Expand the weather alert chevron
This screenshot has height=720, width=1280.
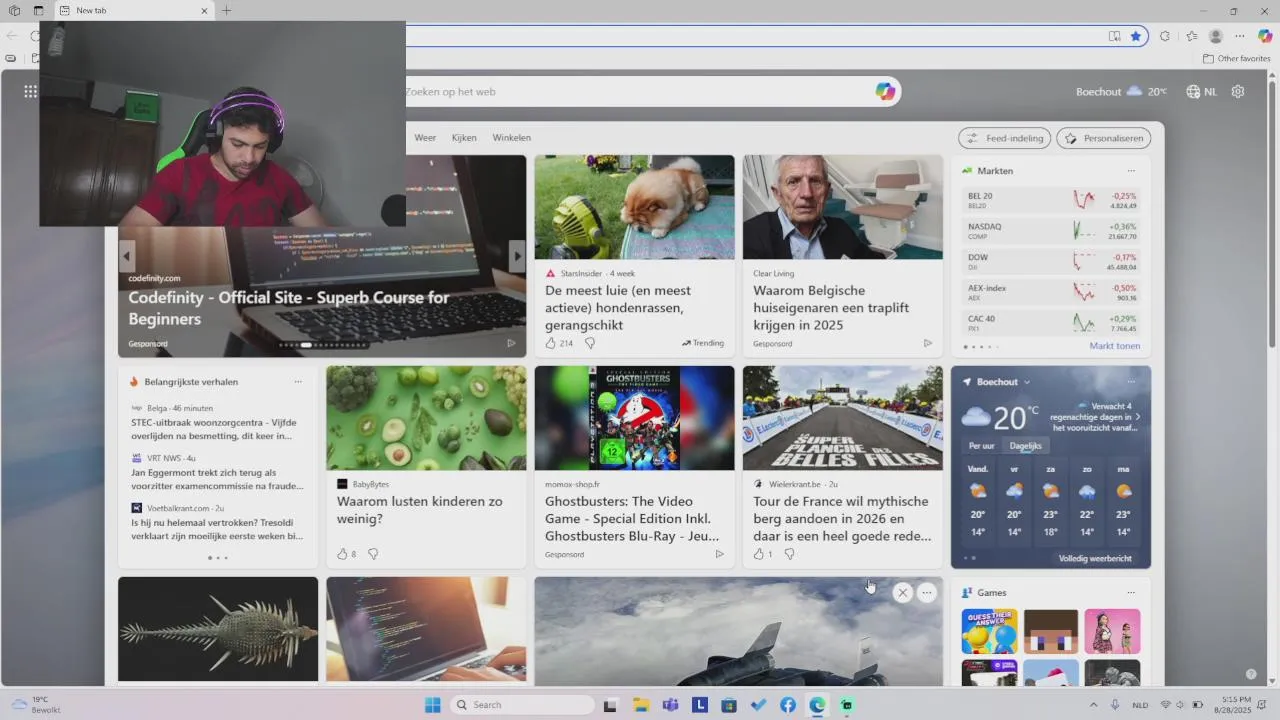[x=1138, y=416]
